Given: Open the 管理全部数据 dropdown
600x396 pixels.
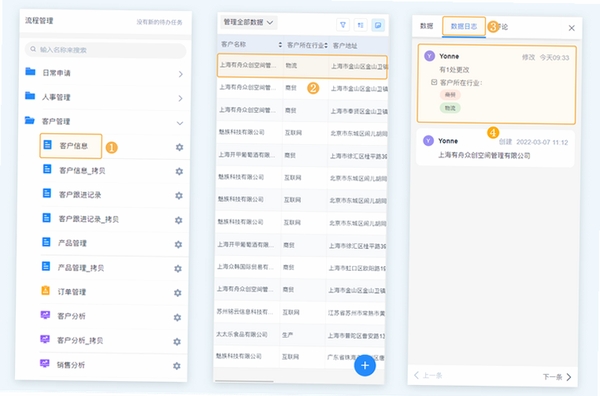Looking at the screenshot, I should click(248, 23).
